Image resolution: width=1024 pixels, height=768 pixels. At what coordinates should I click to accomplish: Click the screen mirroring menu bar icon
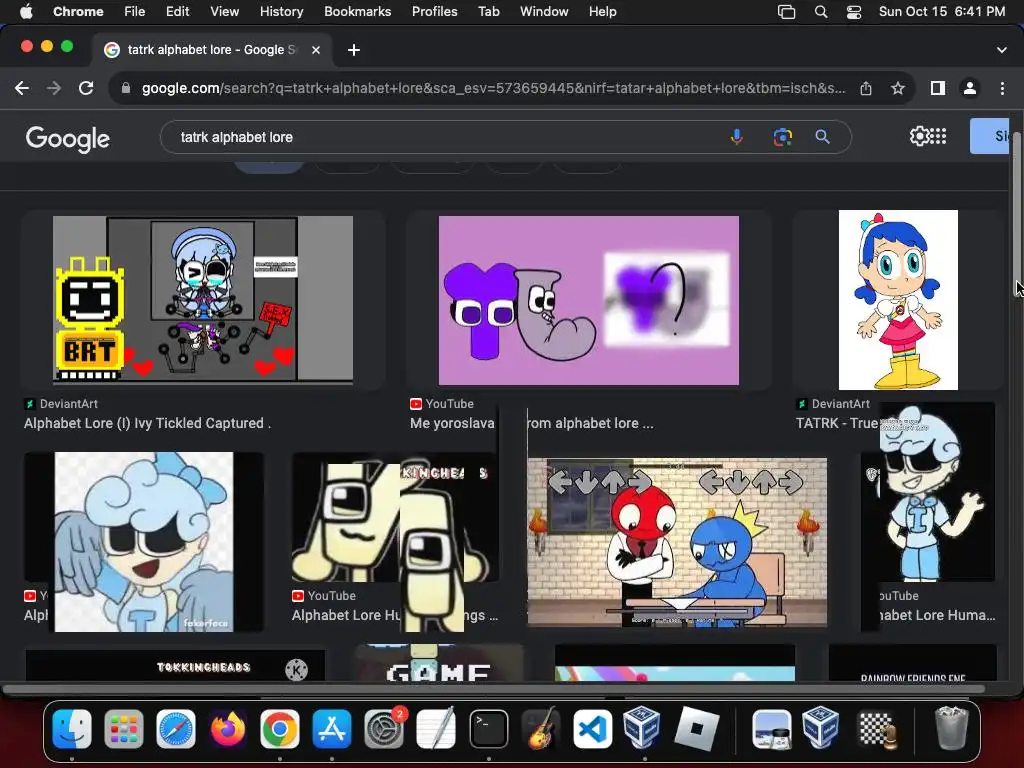click(786, 12)
